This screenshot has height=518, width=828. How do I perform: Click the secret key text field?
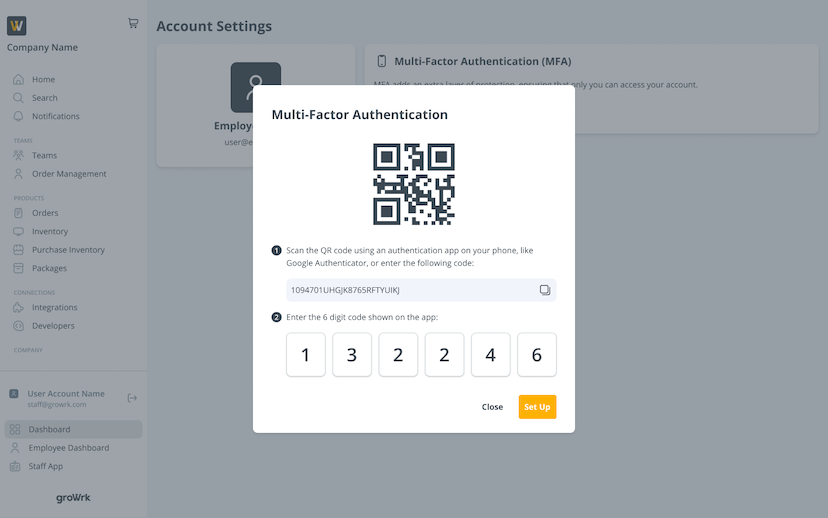pos(410,290)
